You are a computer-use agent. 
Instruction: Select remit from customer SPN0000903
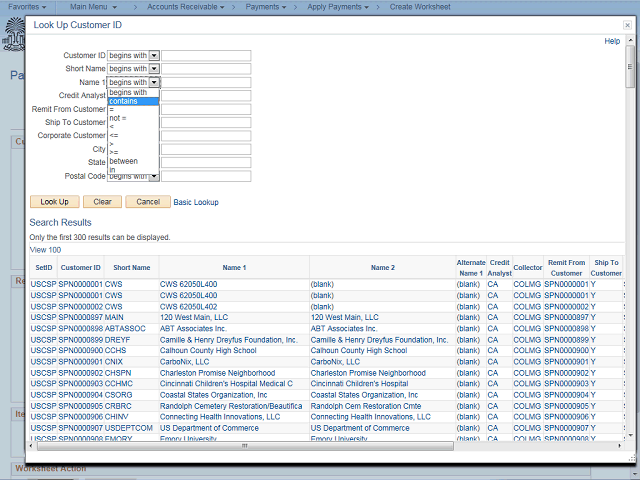click(567, 384)
